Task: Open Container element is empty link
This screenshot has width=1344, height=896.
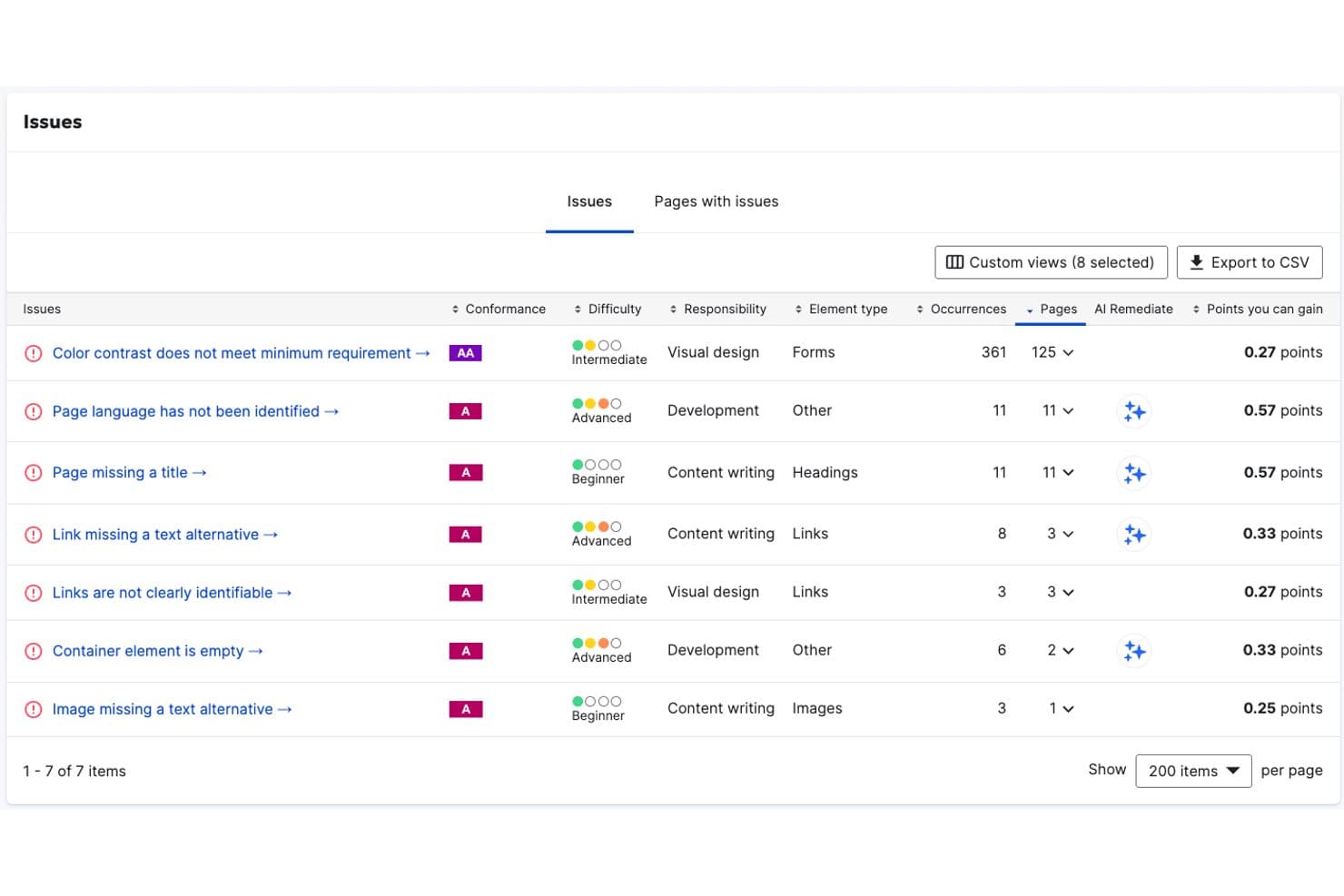Action: (x=157, y=651)
